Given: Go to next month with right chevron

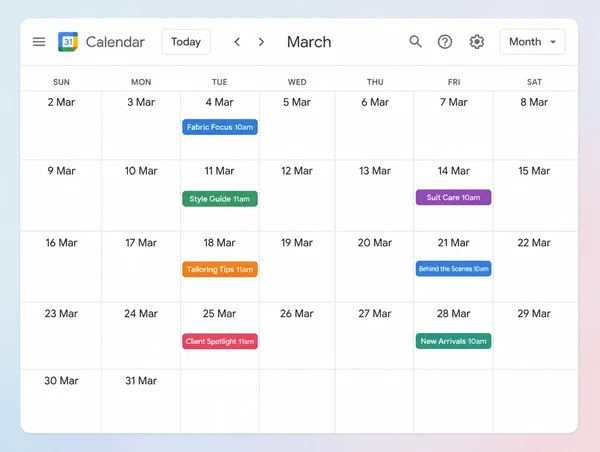Looking at the screenshot, I should (261, 42).
